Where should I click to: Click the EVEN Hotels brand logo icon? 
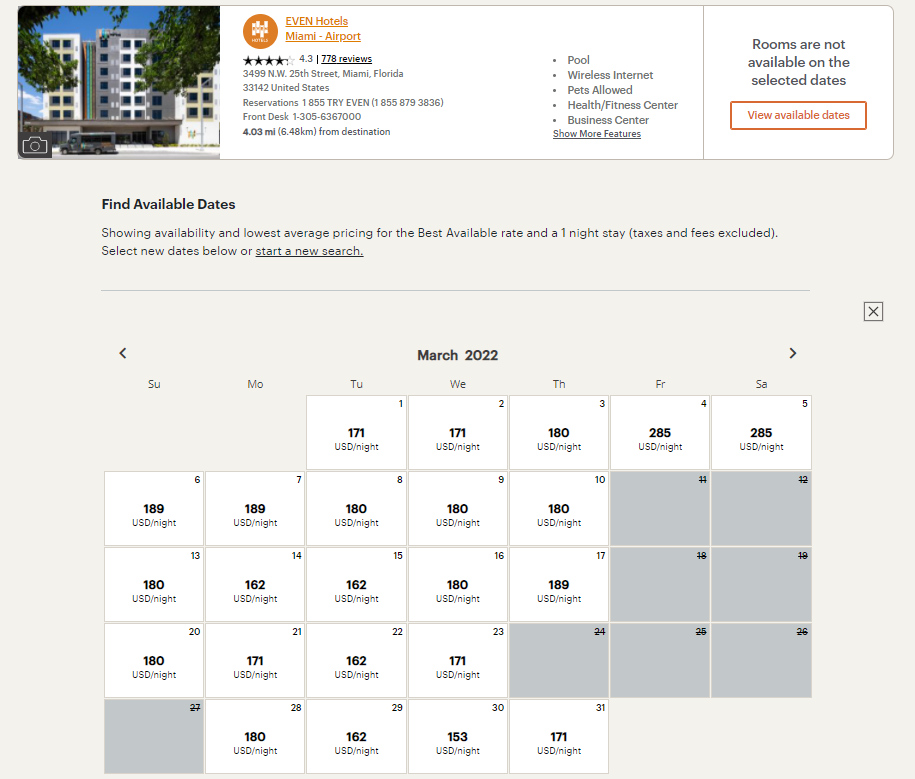click(260, 31)
